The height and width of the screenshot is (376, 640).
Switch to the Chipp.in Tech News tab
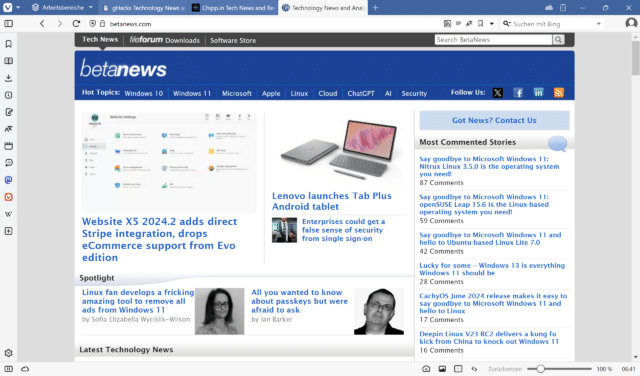click(x=233, y=8)
